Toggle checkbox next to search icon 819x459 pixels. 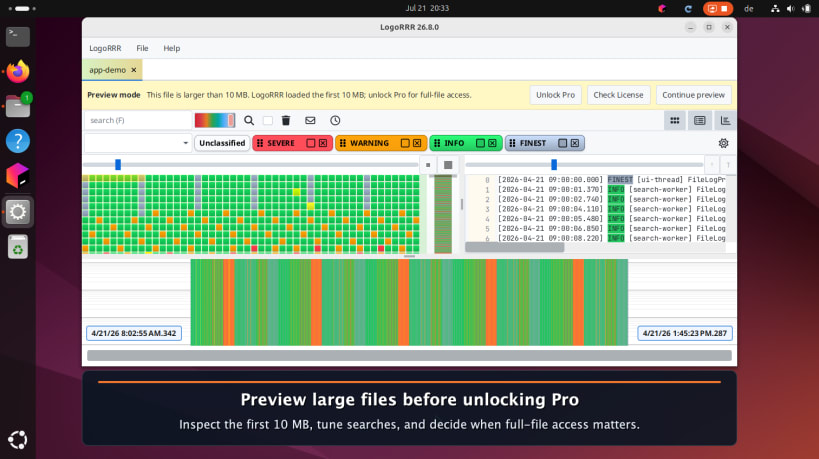(268, 121)
